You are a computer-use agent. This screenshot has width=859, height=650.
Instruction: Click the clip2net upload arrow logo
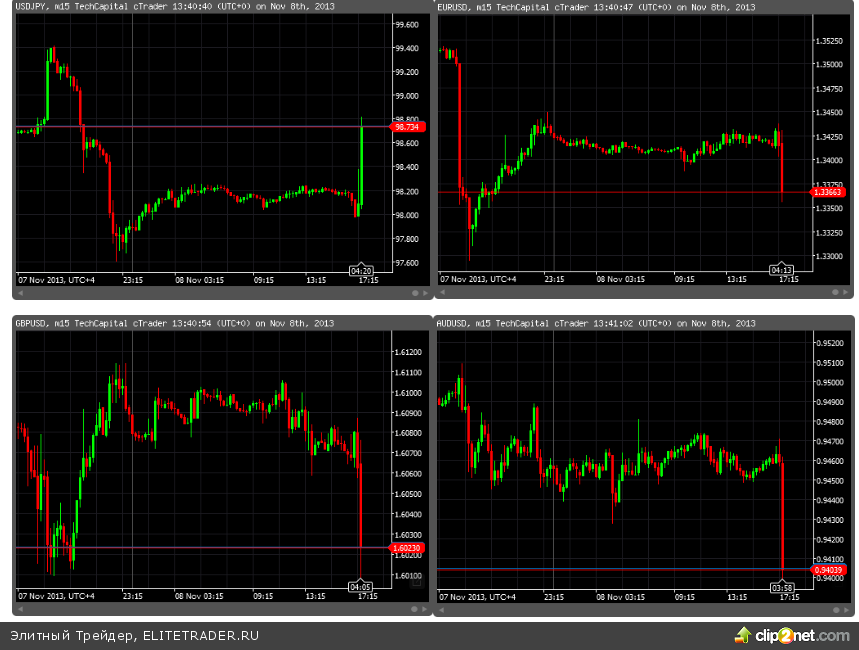coord(743,635)
